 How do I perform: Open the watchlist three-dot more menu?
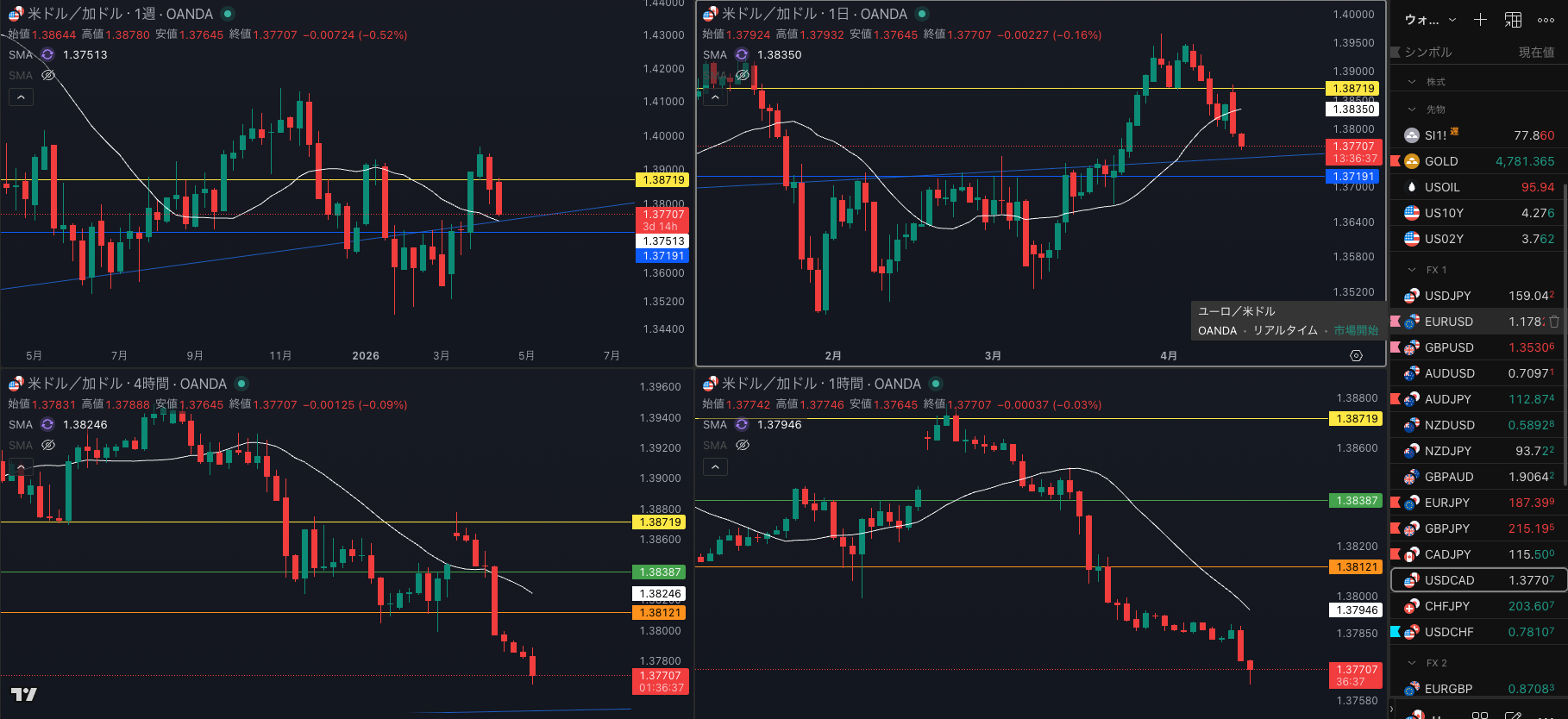(1546, 20)
